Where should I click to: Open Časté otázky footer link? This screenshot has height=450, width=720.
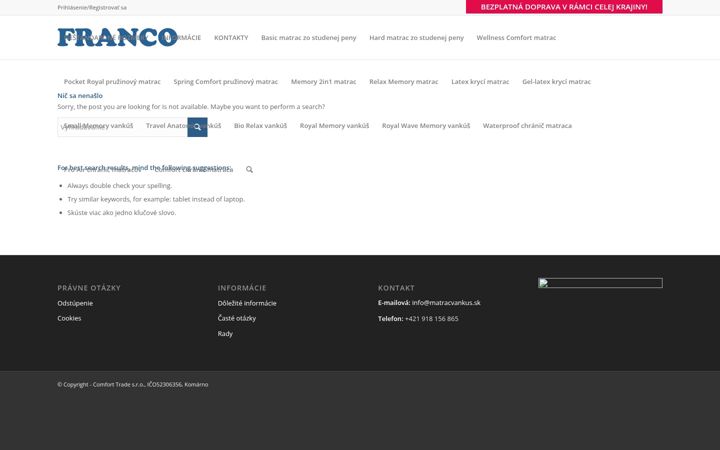[x=237, y=318]
